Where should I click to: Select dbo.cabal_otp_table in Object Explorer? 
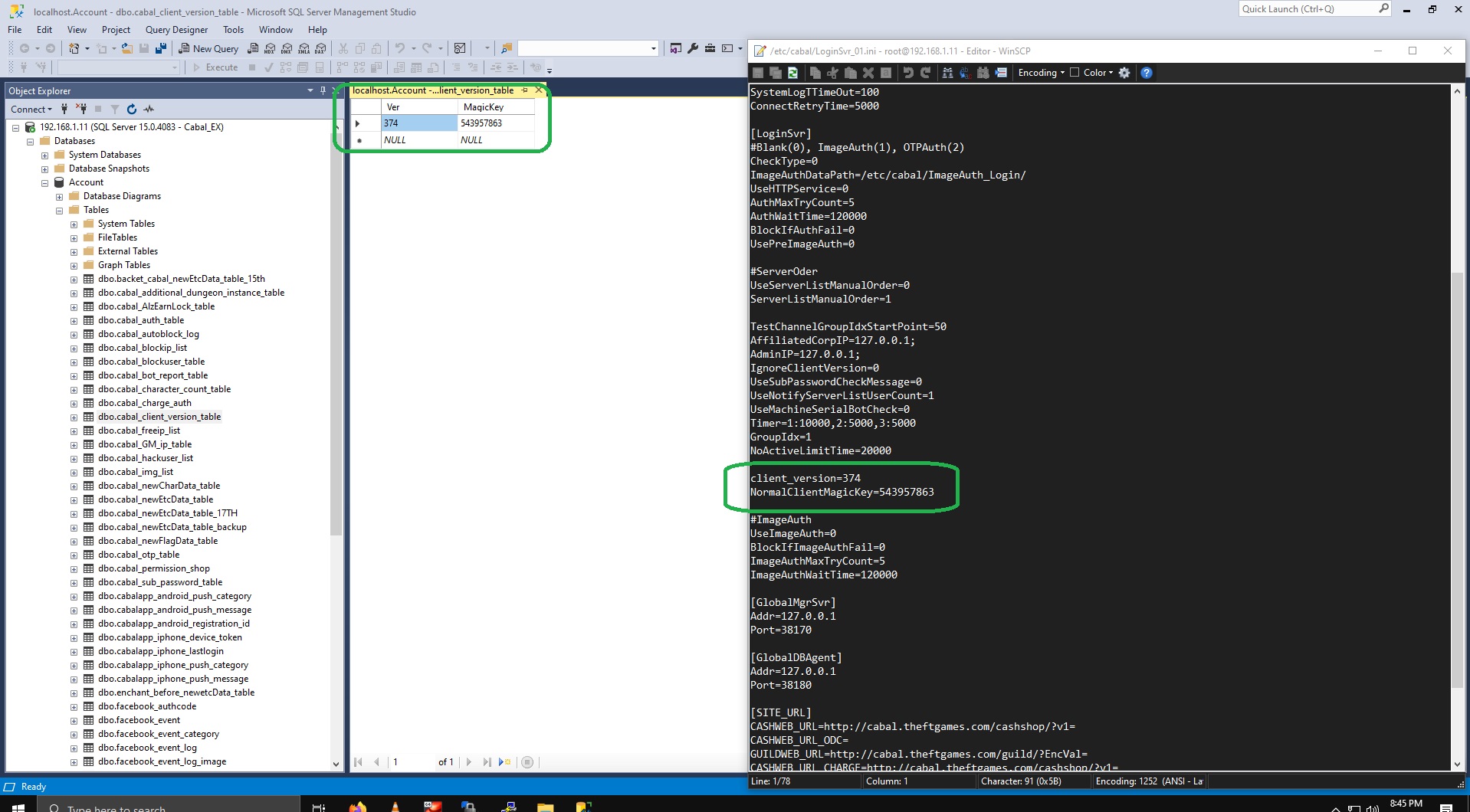pyautogui.click(x=139, y=555)
